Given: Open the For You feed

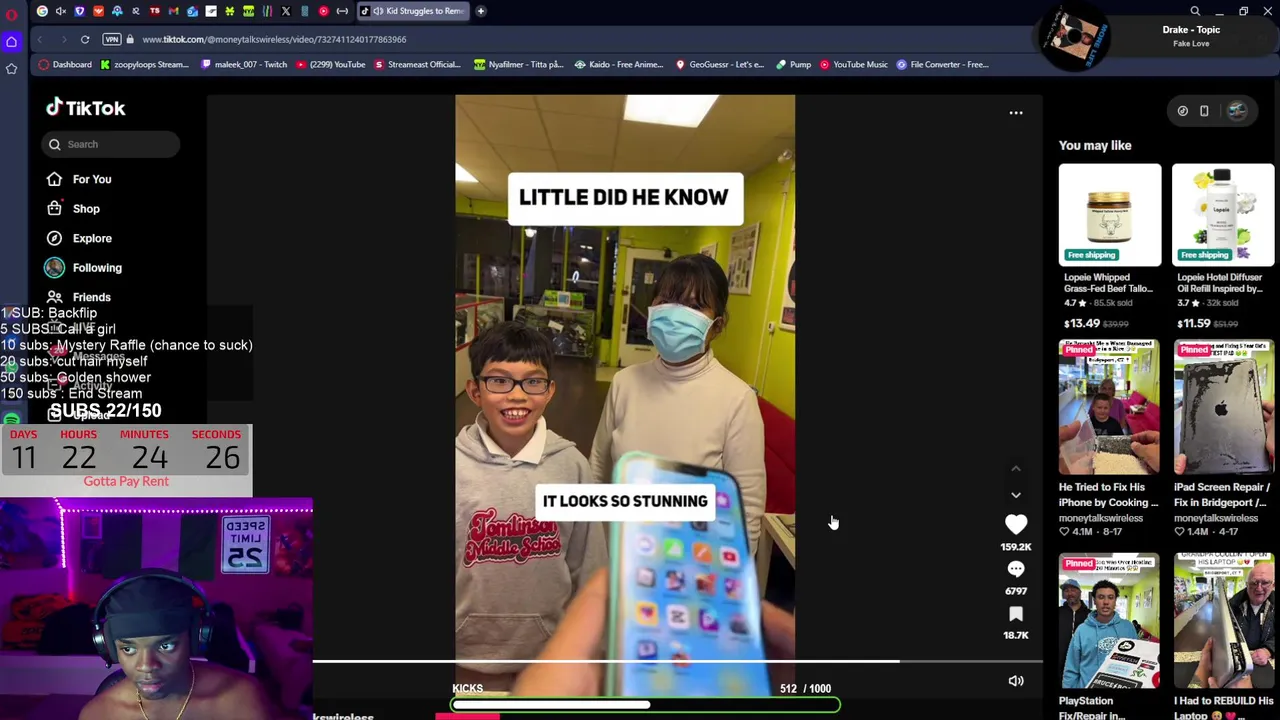Looking at the screenshot, I should click(79, 179).
